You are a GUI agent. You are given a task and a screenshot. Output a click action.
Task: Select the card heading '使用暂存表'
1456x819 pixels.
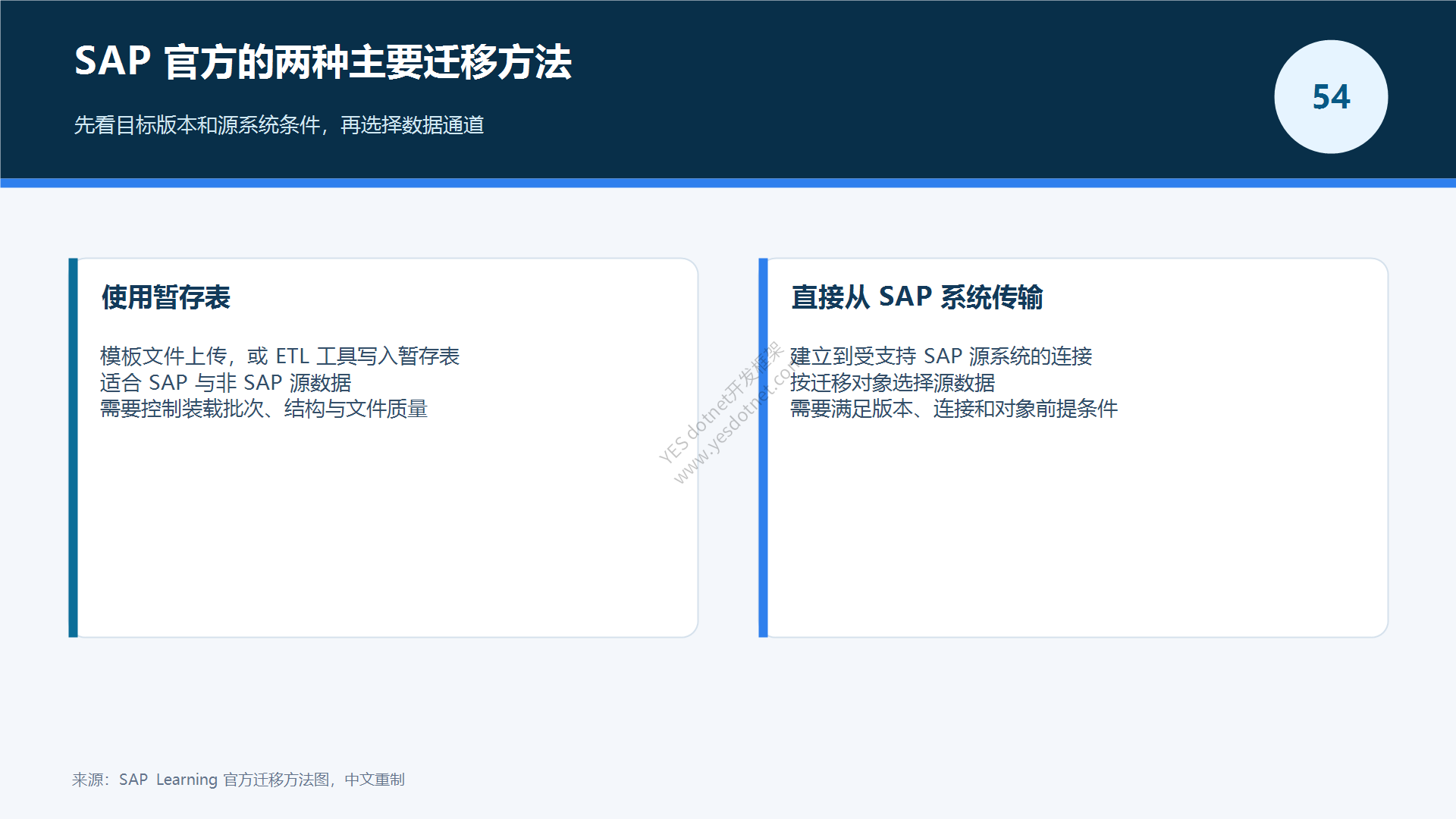(166, 297)
